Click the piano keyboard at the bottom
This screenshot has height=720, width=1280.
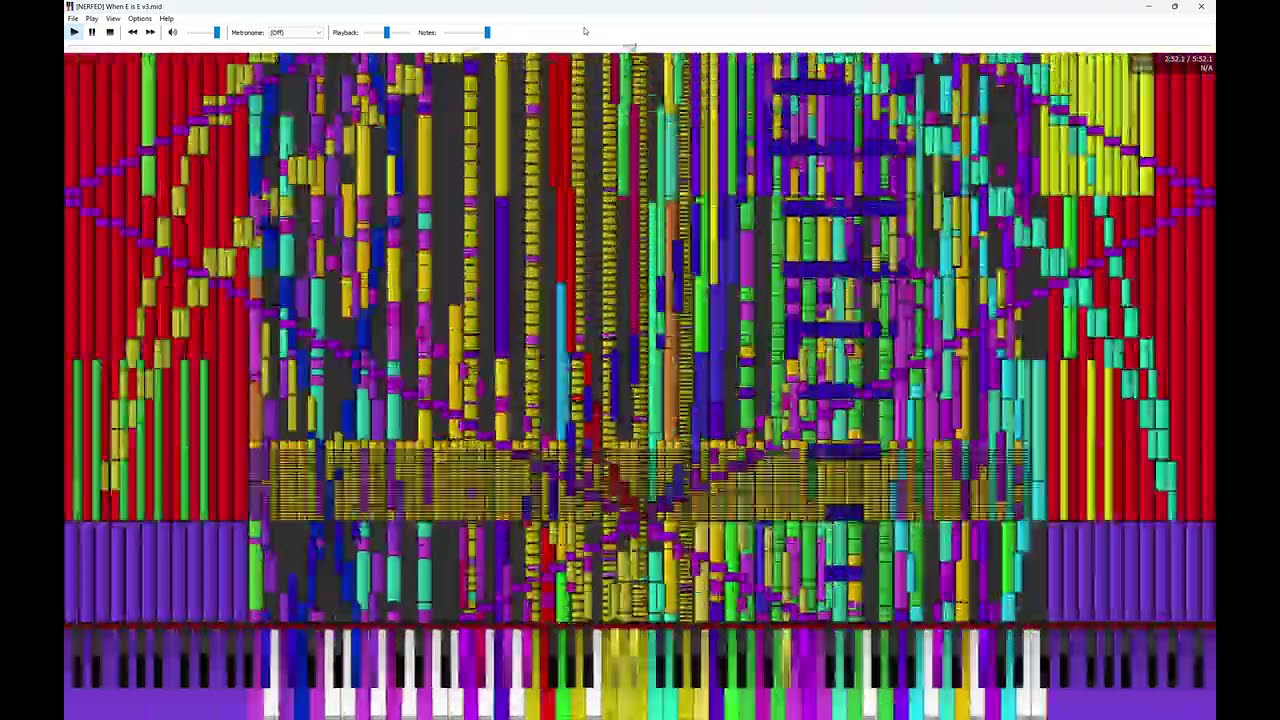click(640, 674)
